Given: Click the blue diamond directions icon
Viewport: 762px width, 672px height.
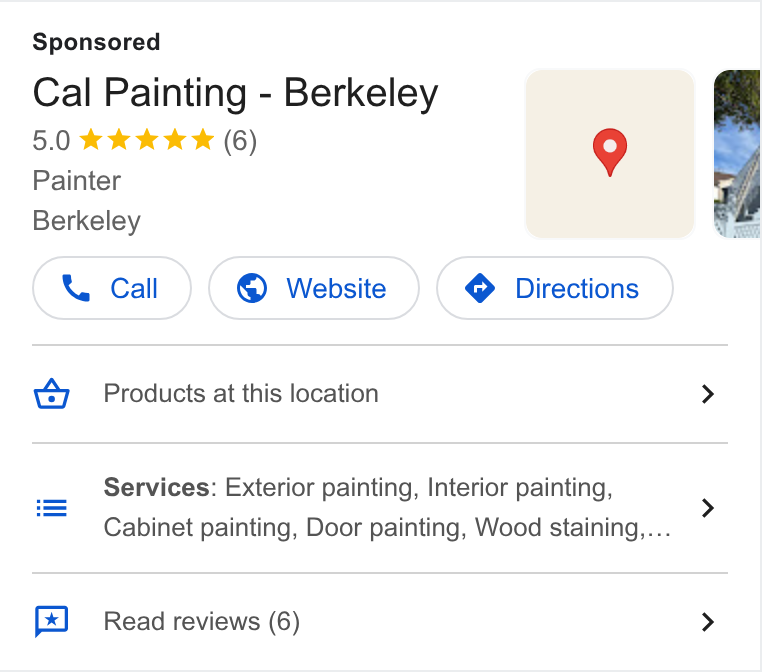Looking at the screenshot, I should [x=480, y=288].
